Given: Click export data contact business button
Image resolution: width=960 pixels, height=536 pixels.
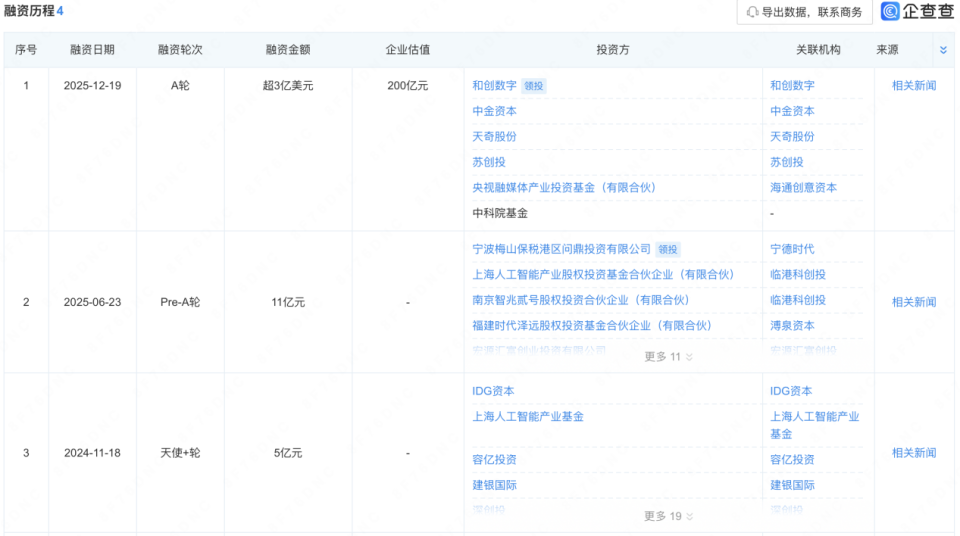Looking at the screenshot, I should point(804,12).
